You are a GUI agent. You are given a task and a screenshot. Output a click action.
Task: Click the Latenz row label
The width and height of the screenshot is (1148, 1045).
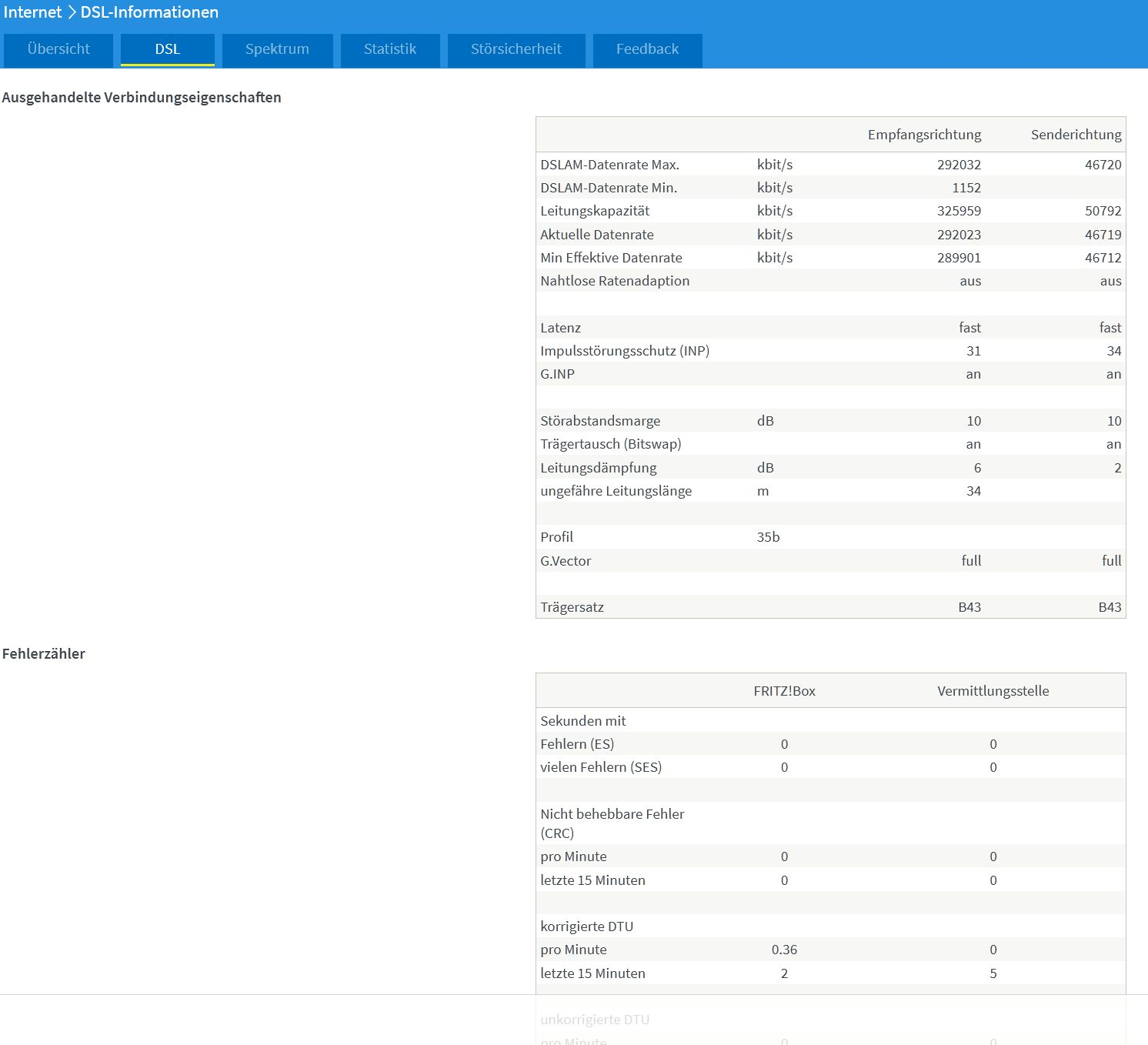tap(561, 328)
